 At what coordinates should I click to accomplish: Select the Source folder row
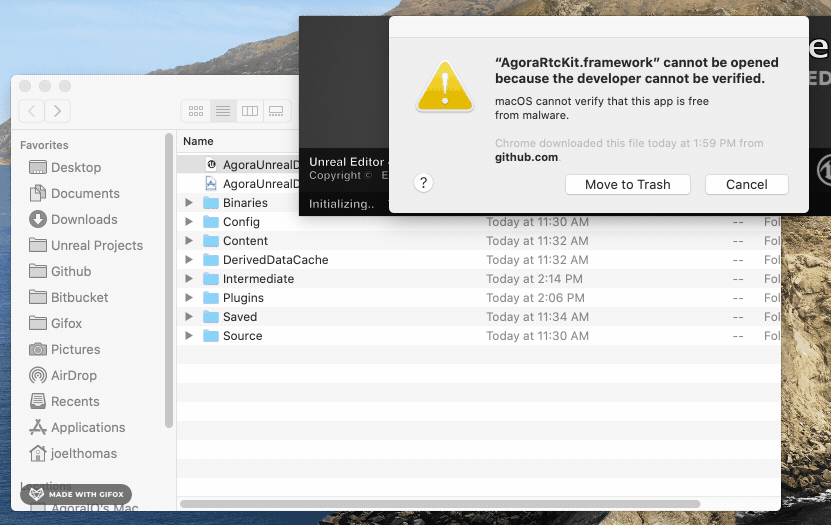pyautogui.click(x=479, y=336)
